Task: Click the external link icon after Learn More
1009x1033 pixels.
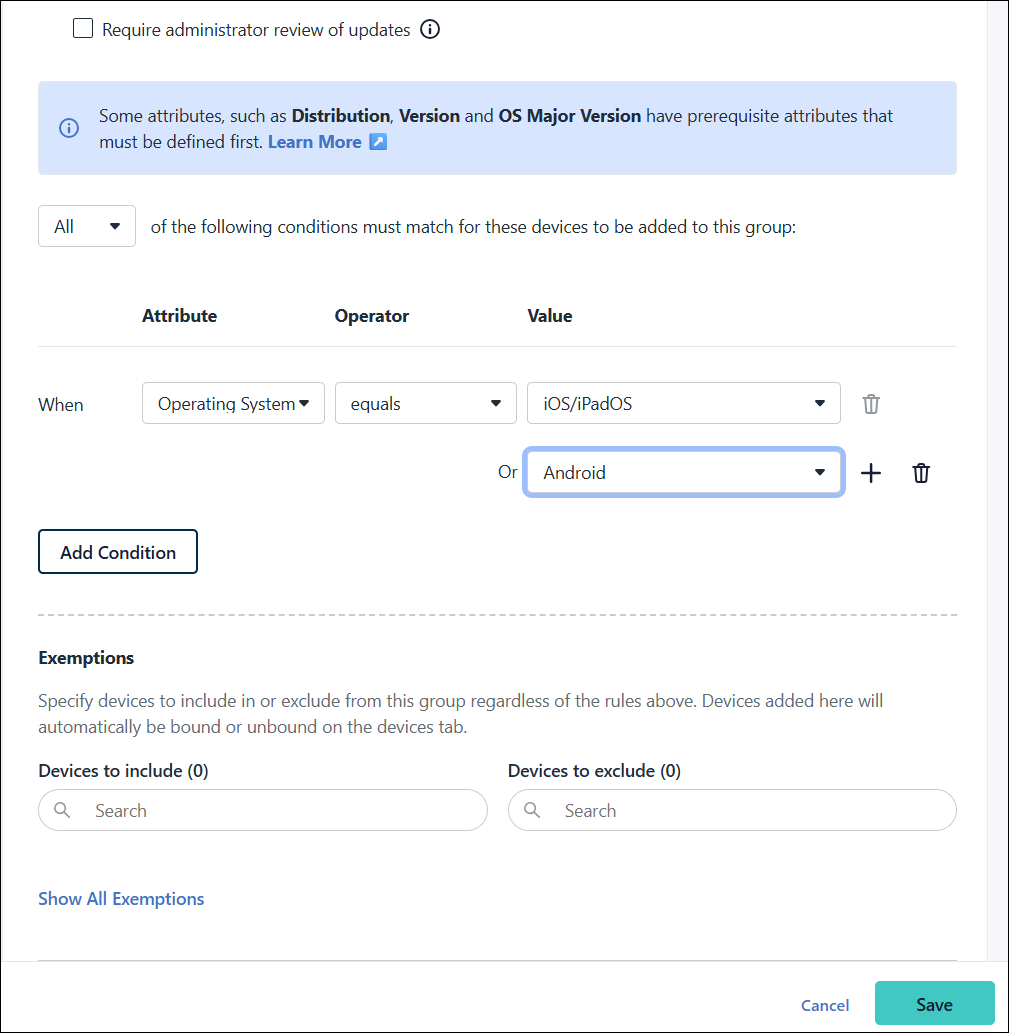Action: coord(377,142)
